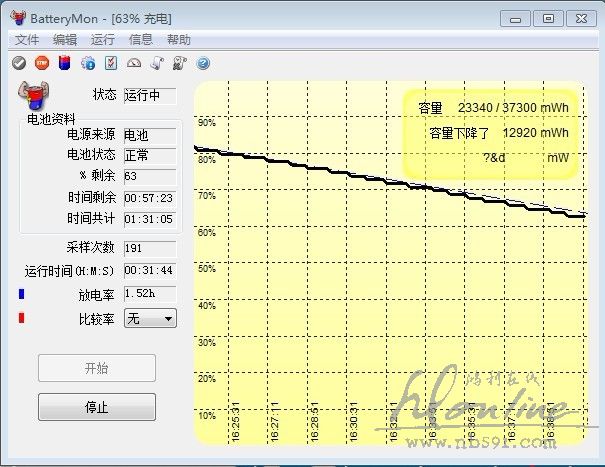This screenshot has width=605, height=467.
Task: Open the 帮助 menu
Action: pyautogui.click(x=179, y=39)
